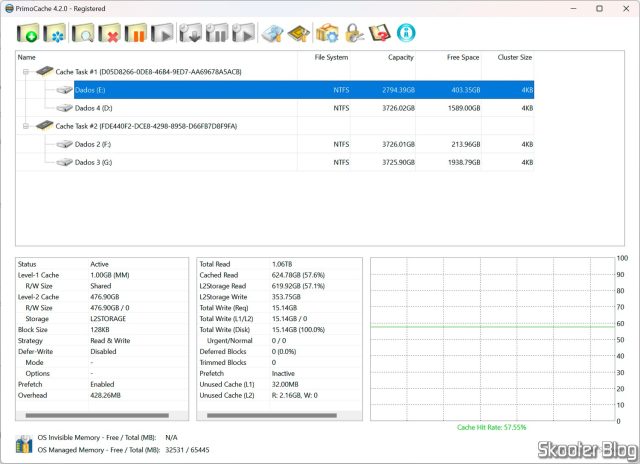Viewport: 640px width, 464px height.
Task: Resume deferred-write with clock play icon
Action: click(243, 33)
